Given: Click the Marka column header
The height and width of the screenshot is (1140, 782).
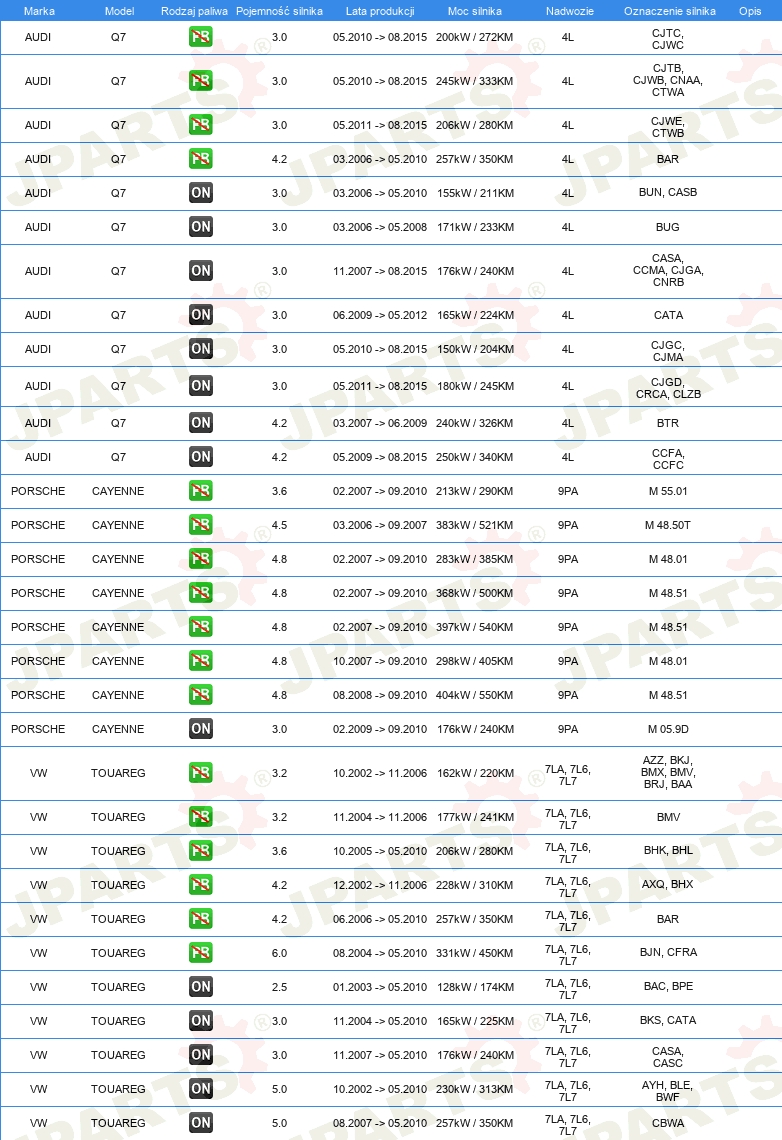Looking at the screenshot, I should click(39, 11).
